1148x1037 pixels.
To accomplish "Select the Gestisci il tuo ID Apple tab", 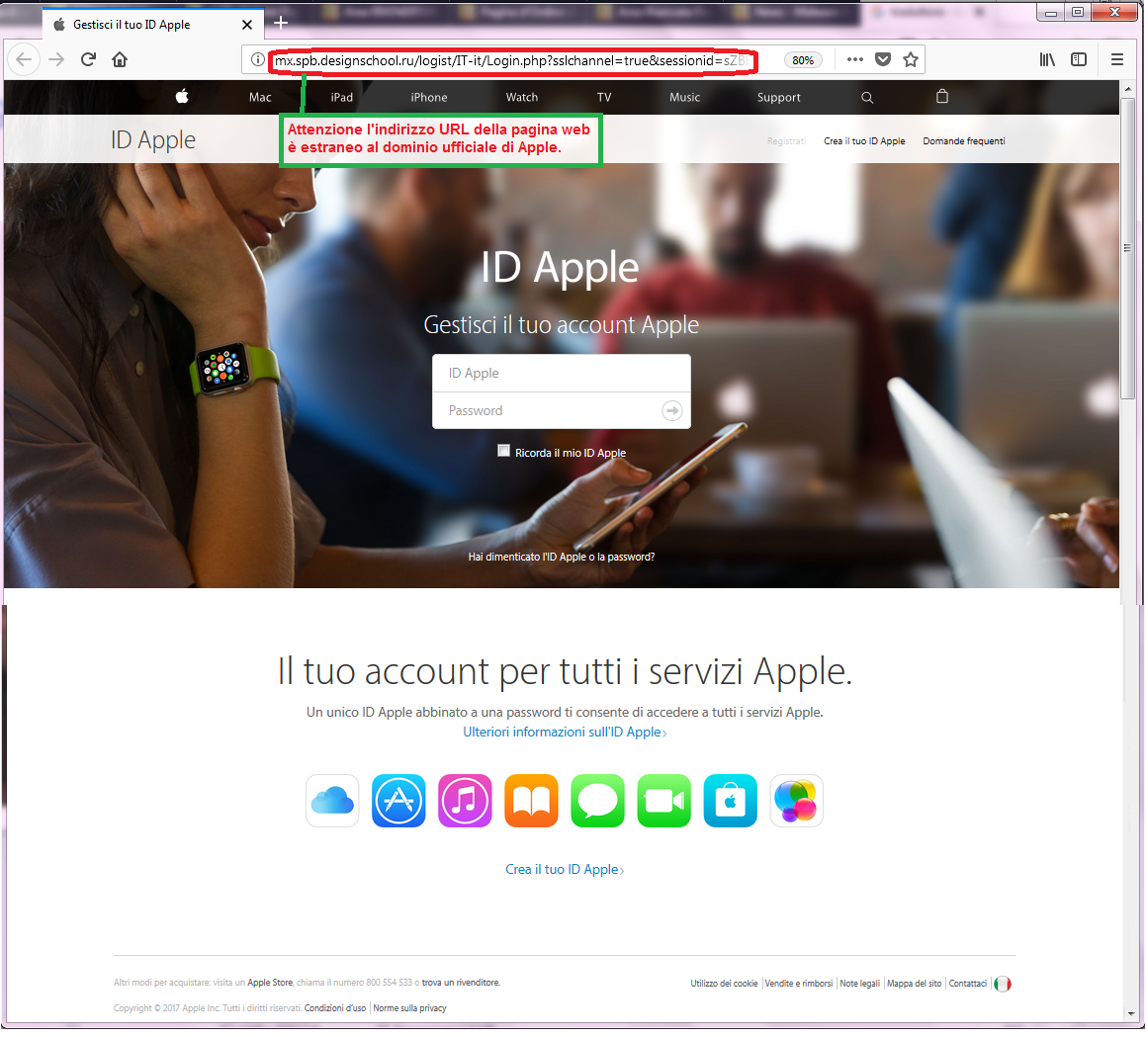I will click(x=152, y=25).
